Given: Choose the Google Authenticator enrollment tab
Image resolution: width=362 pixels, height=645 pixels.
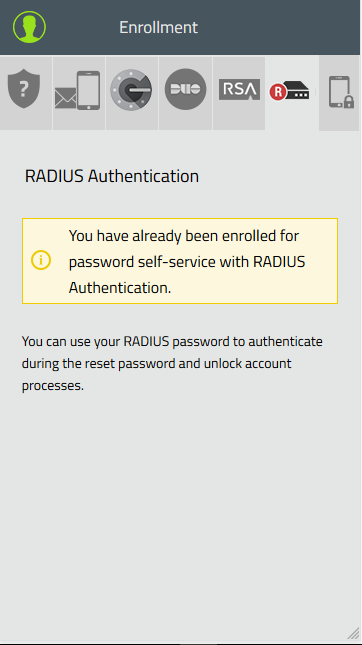Looking at the screenshot, I should (x=132, y=93).
